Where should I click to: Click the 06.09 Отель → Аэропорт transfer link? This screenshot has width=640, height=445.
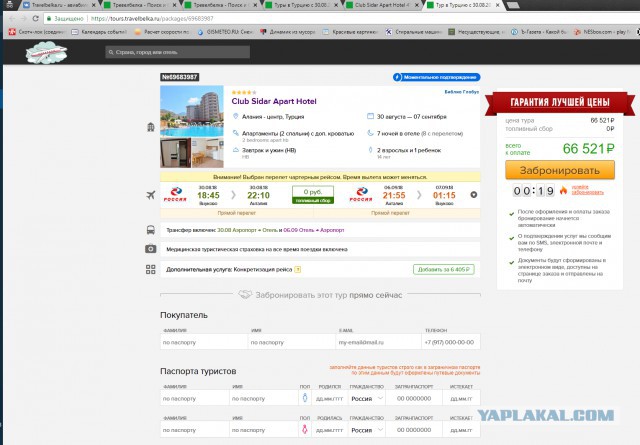(x=313, y=230)
